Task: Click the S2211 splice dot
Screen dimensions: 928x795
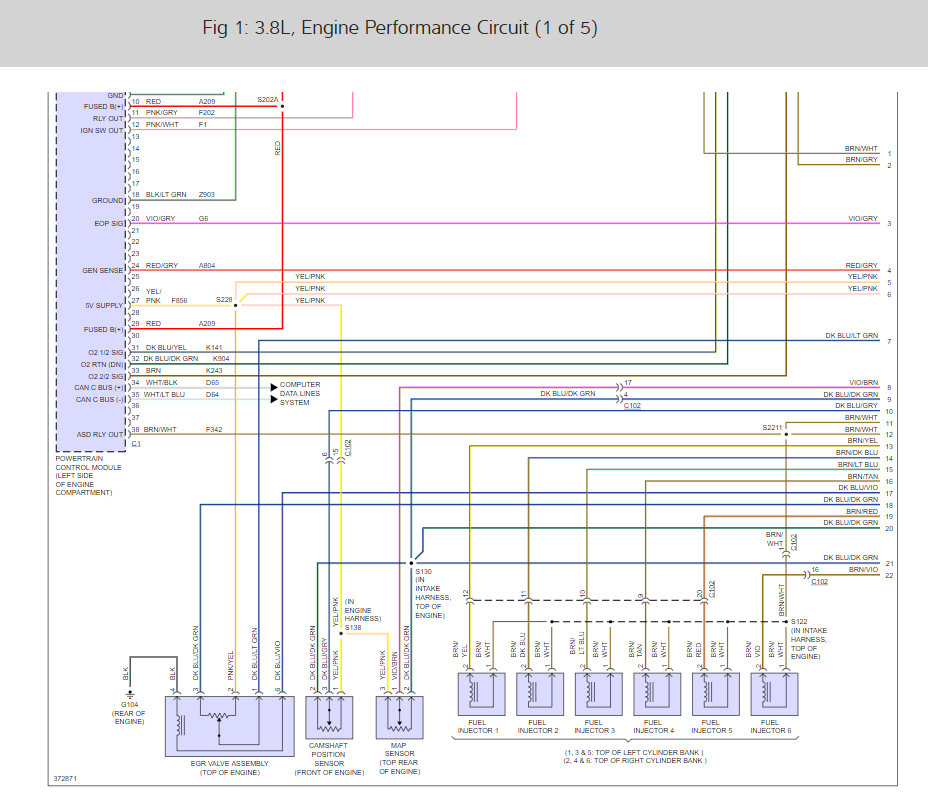Action: point(786,434)
